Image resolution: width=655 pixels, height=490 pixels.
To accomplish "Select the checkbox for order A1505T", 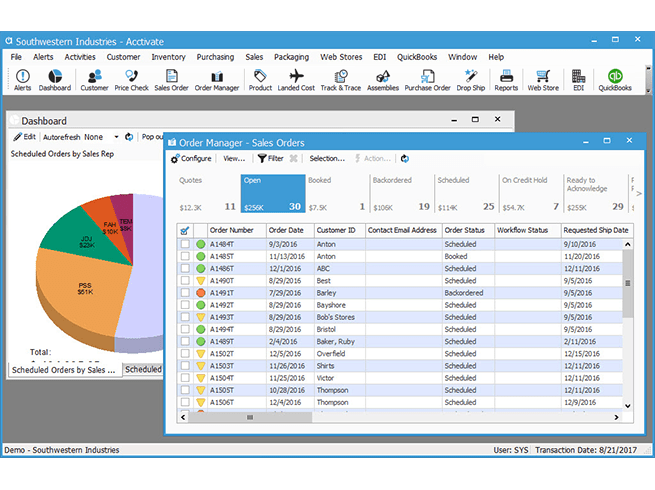I will click(185, 390).
